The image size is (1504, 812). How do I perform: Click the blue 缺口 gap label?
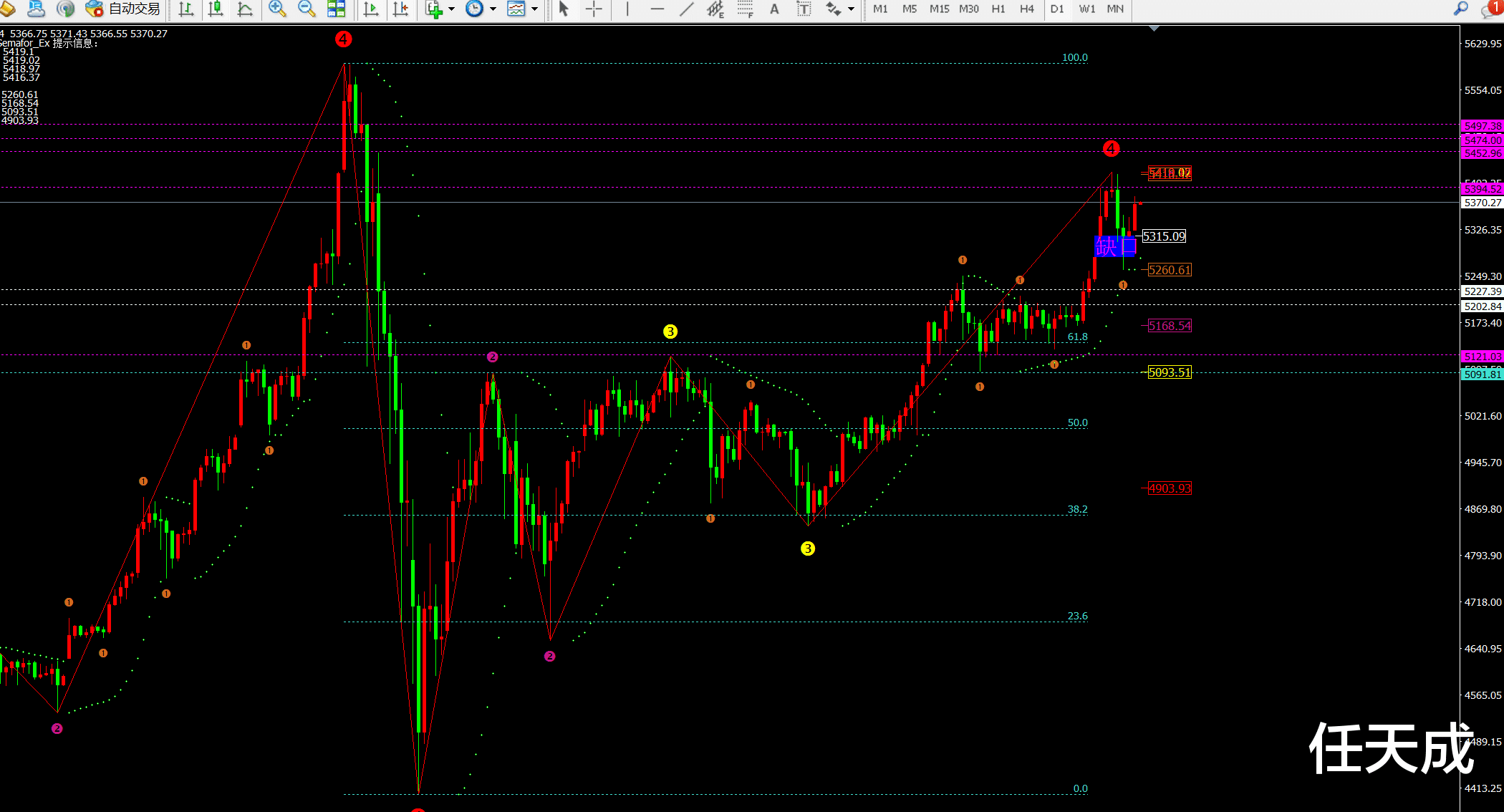click(1114, 247)
